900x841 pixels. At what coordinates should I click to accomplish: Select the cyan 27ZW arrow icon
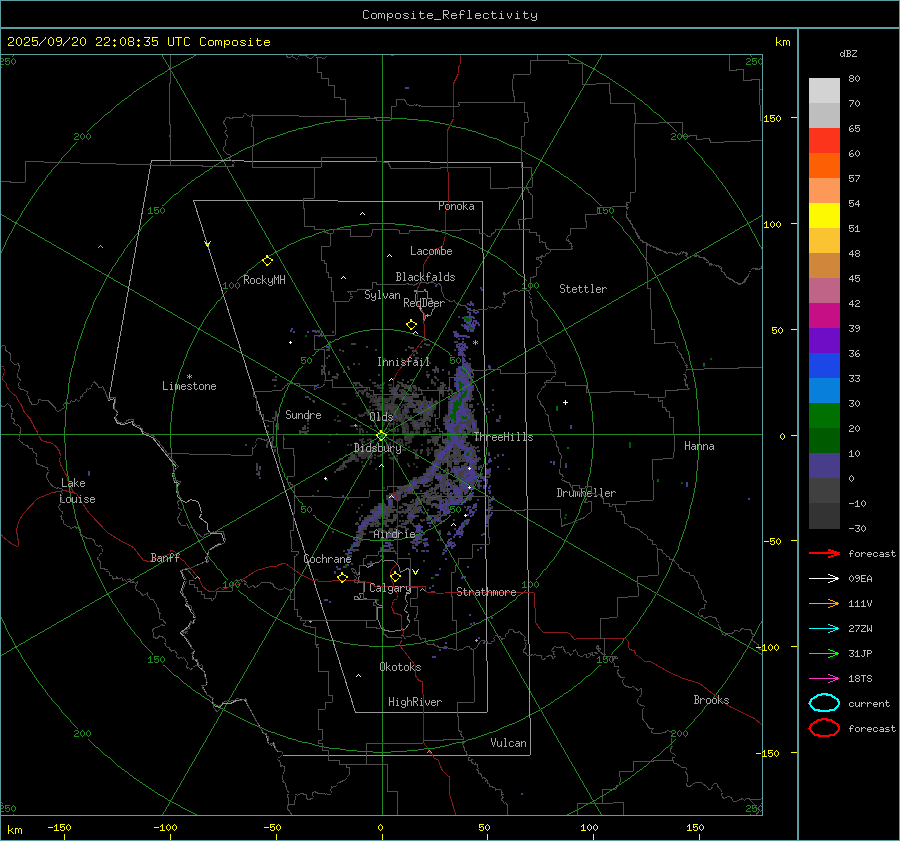[x=824, y=628]
